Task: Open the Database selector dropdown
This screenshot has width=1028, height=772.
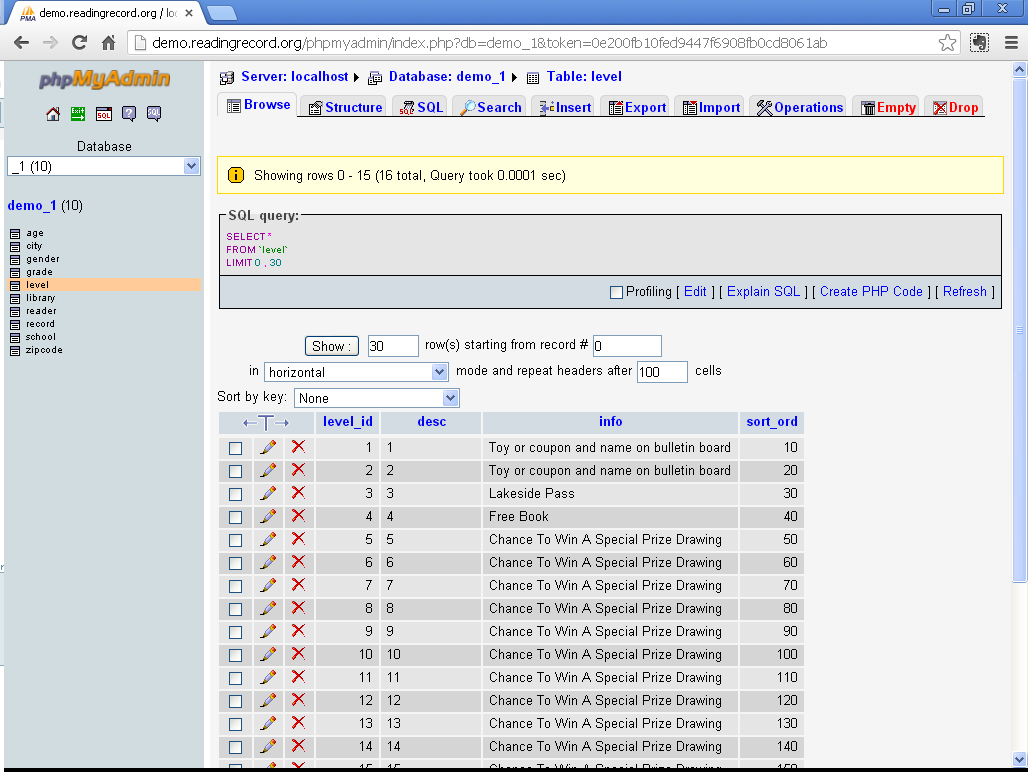Action: [104, 166]
